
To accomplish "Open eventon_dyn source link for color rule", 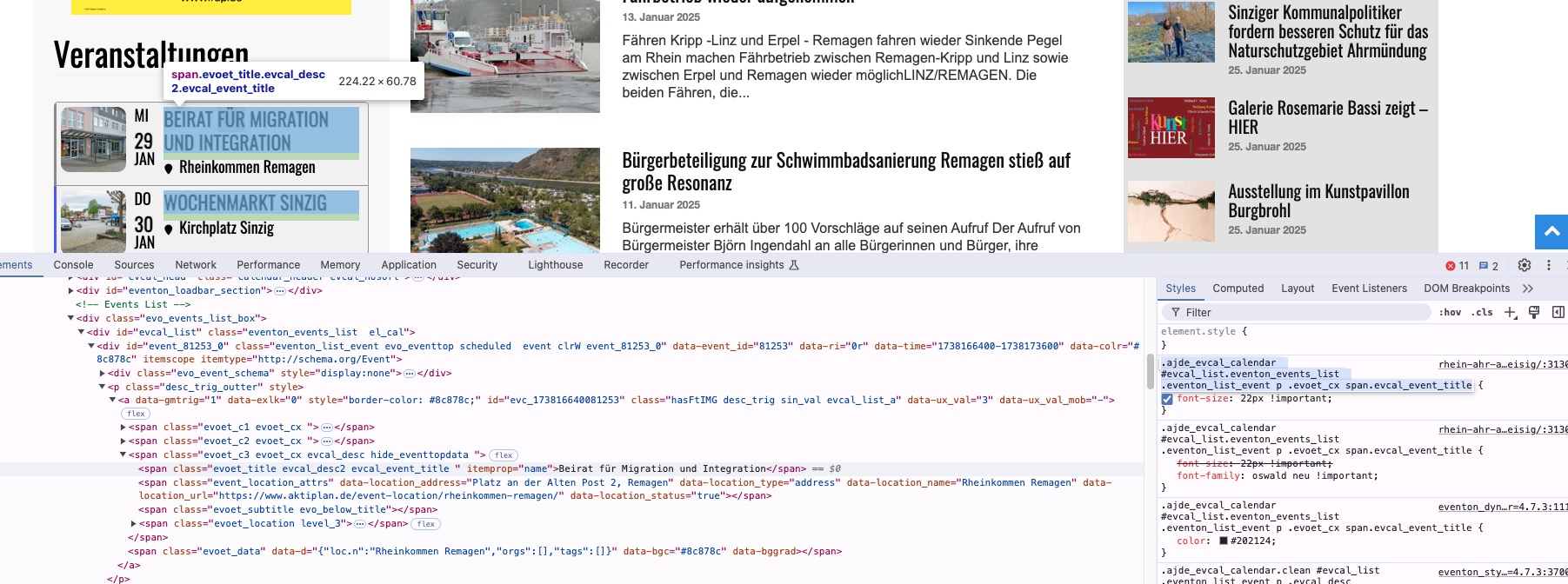I will 1502,507.
